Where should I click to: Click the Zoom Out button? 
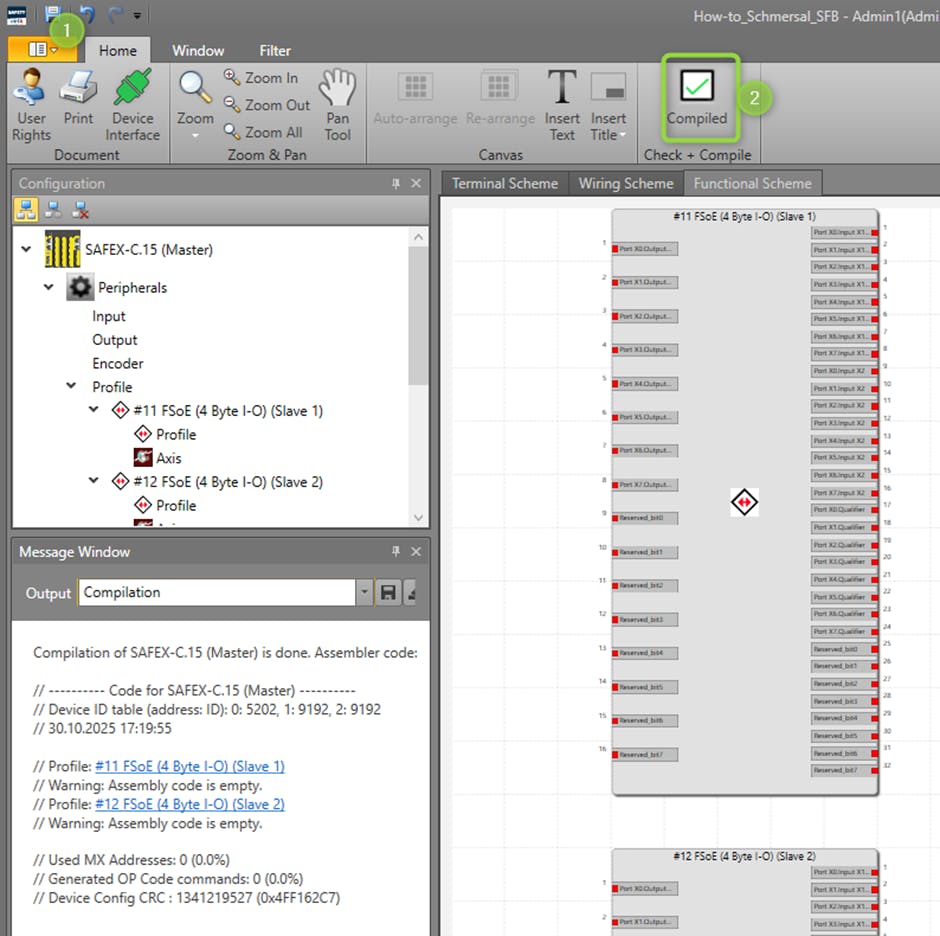tap(265, 105)
